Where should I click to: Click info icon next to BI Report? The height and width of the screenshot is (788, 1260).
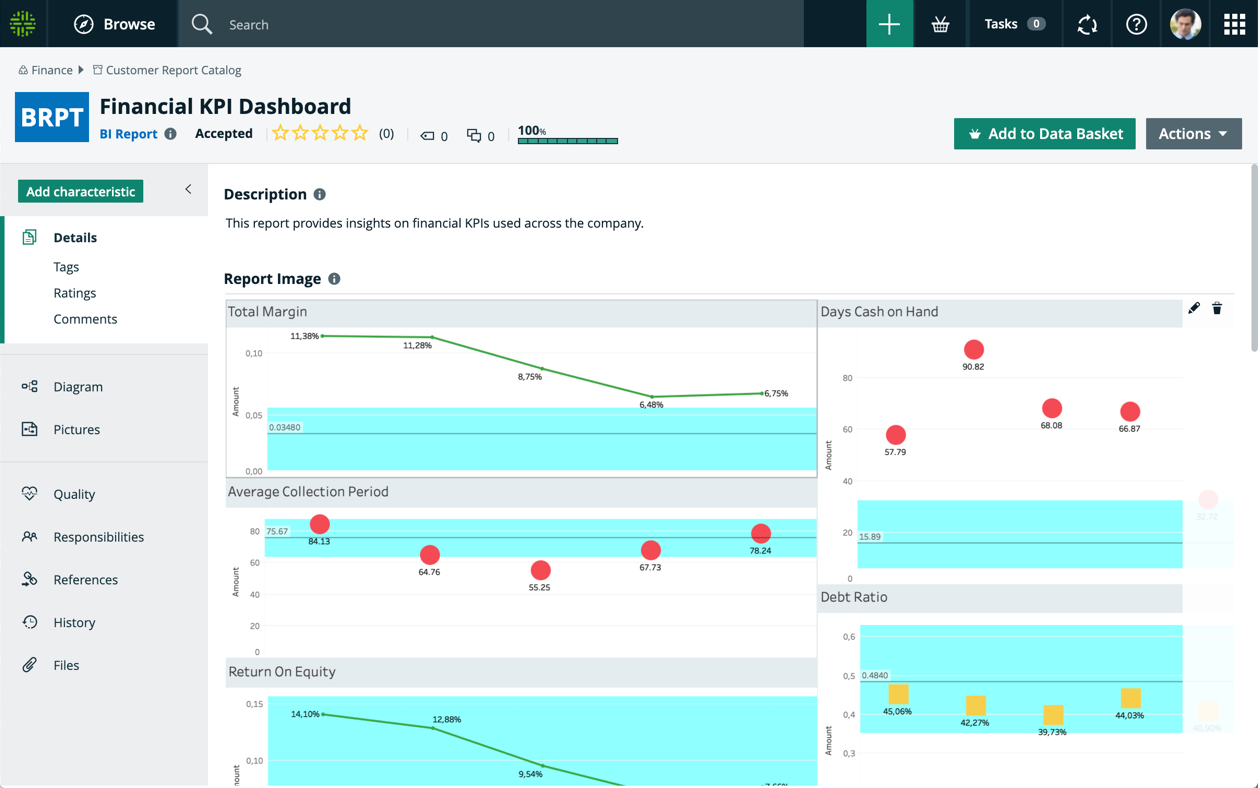[171, 134]
